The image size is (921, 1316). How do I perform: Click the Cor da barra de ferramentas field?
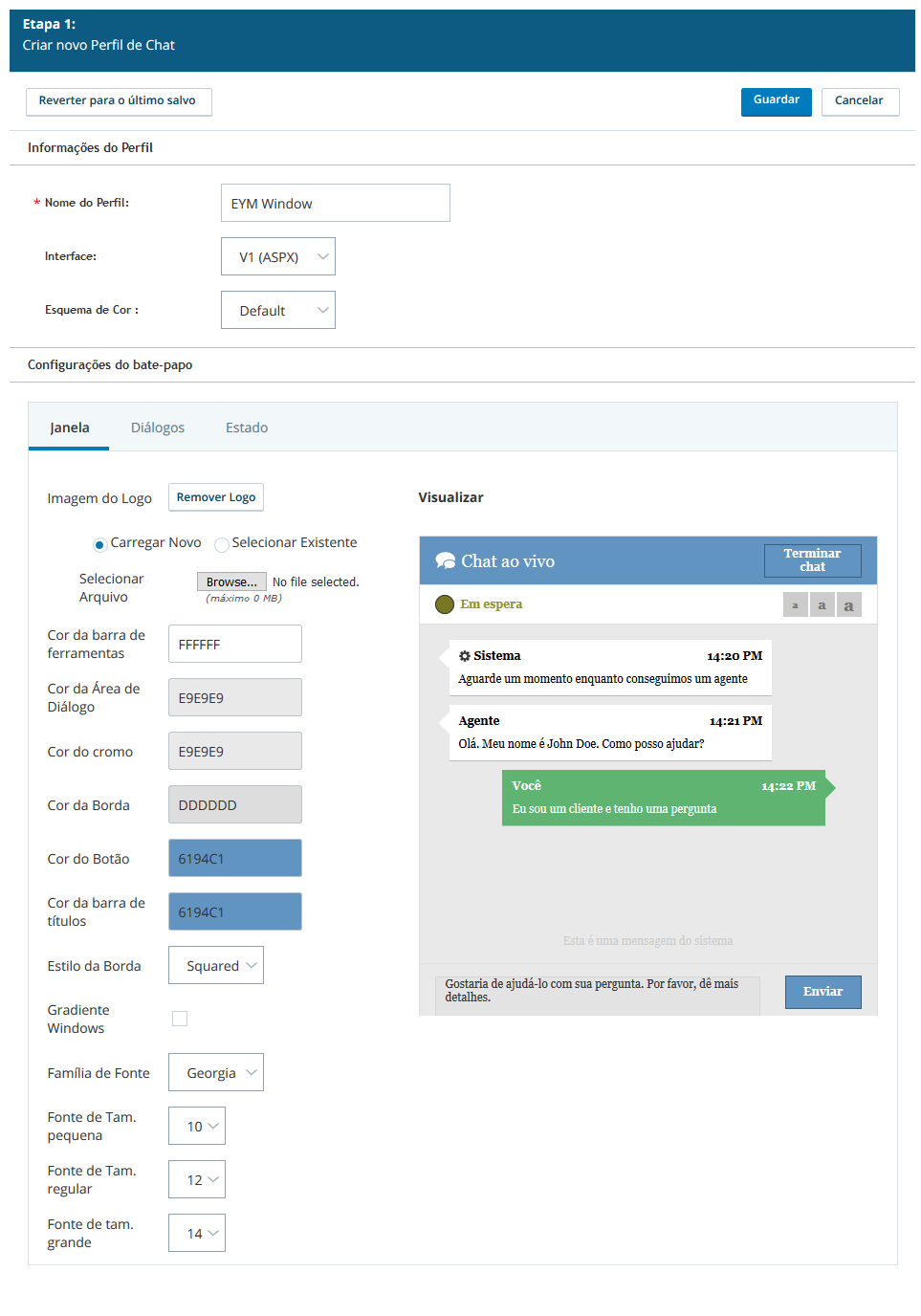[x=235, y=644]
